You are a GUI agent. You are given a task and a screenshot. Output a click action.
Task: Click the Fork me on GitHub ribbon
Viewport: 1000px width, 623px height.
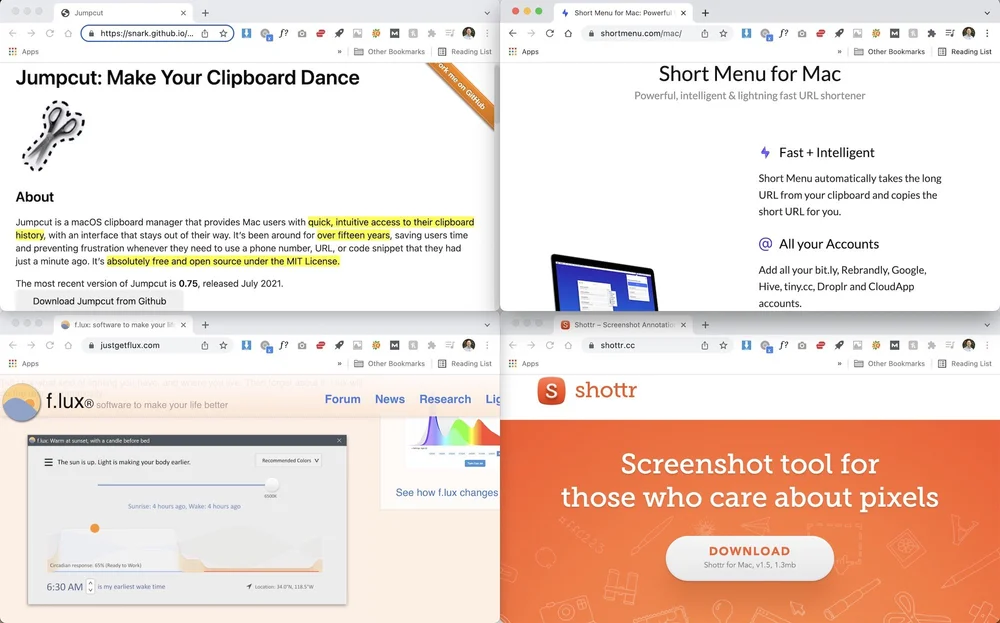(x=464, y=94)
